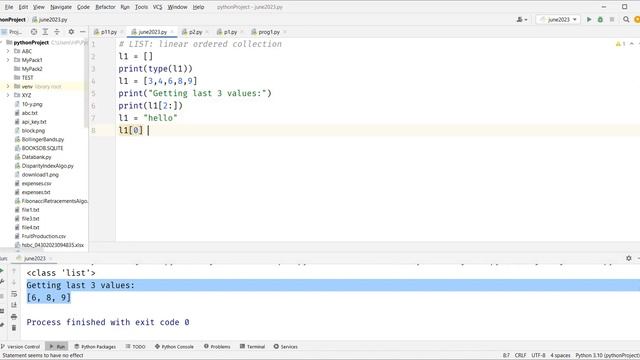
Task: Jump to previous highlighted error arrow
Action: point(631,44)
